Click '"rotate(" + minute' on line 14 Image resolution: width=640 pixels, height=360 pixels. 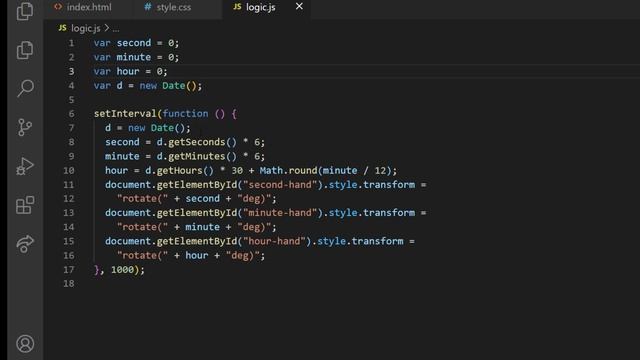[x=168, y=227]
